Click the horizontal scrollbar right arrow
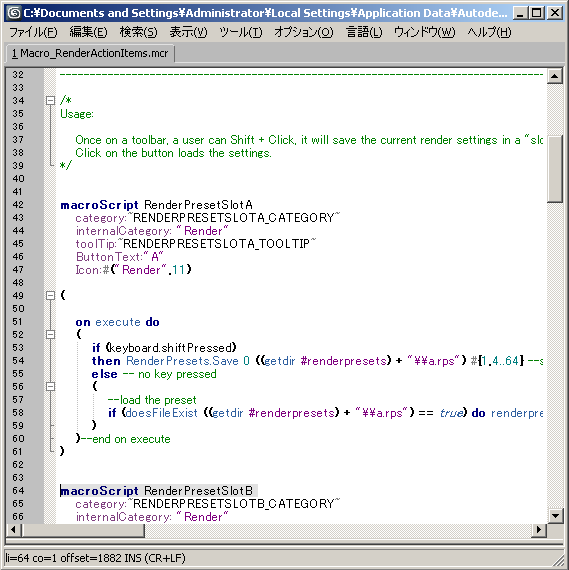The width and height of the screenshot is (569, 570). tap(539, 530)
